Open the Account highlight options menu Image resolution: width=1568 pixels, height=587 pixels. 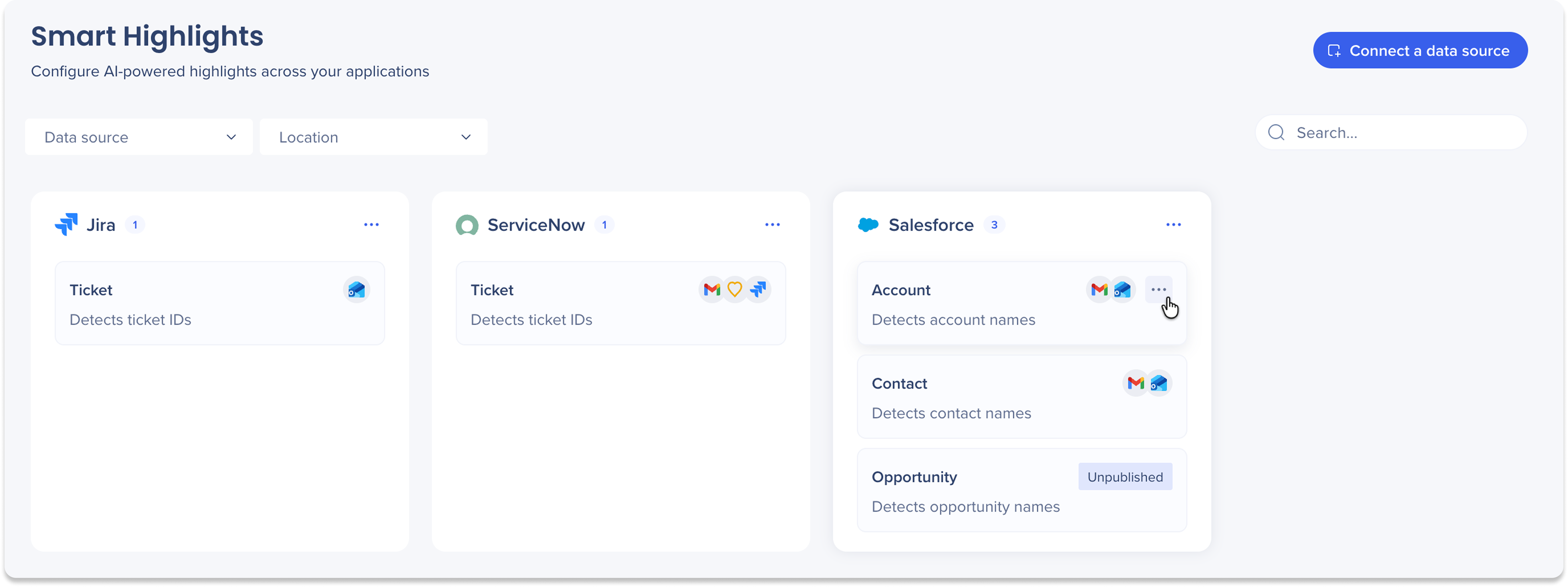point(1158,290)
